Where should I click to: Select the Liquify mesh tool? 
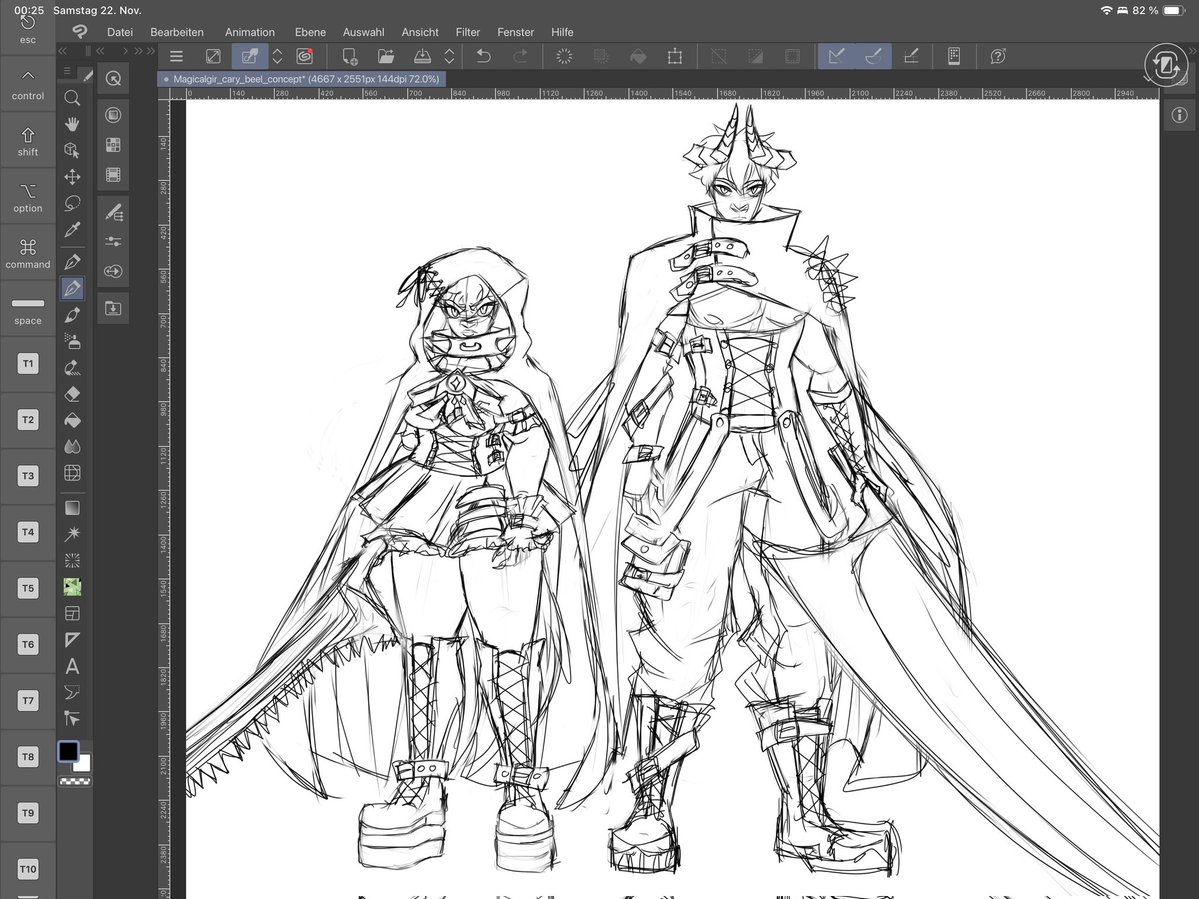(72, 473)
